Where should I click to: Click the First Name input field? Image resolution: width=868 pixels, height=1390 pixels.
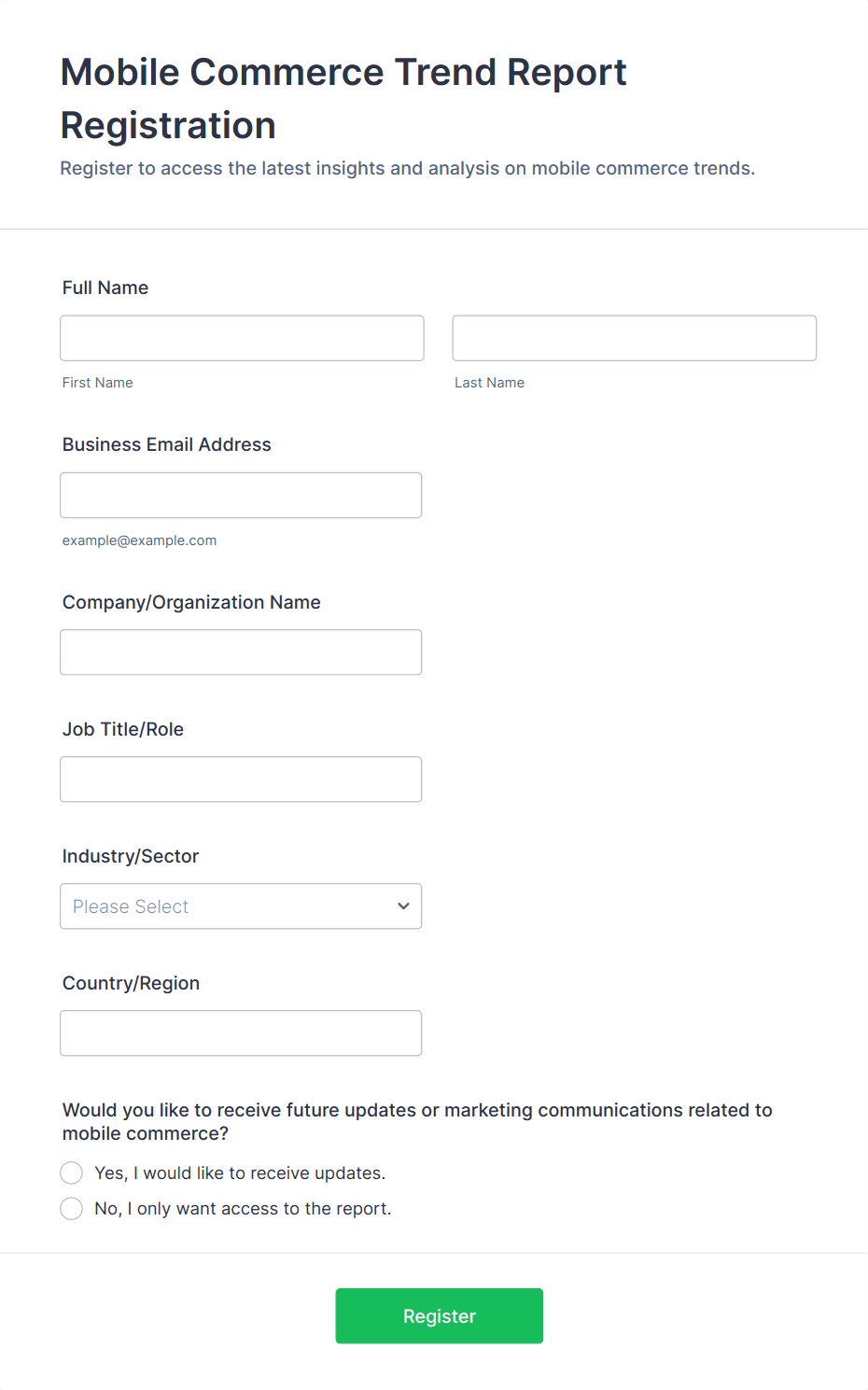click(242, 338)
